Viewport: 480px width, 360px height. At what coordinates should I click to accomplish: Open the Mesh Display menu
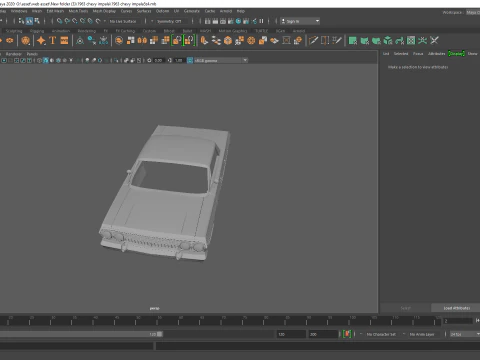(104, 11)
